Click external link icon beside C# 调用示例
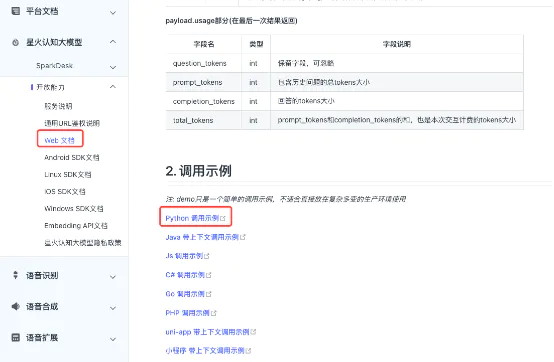Image resolution: width=554 pixels, height=362 pixels. click(209, 275)
